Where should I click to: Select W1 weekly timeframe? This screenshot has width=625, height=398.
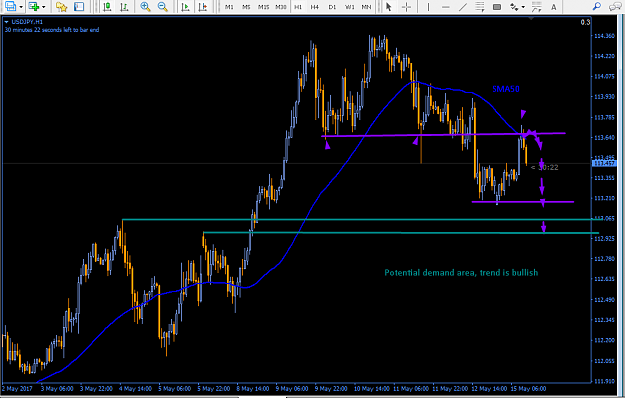point(350,7)
